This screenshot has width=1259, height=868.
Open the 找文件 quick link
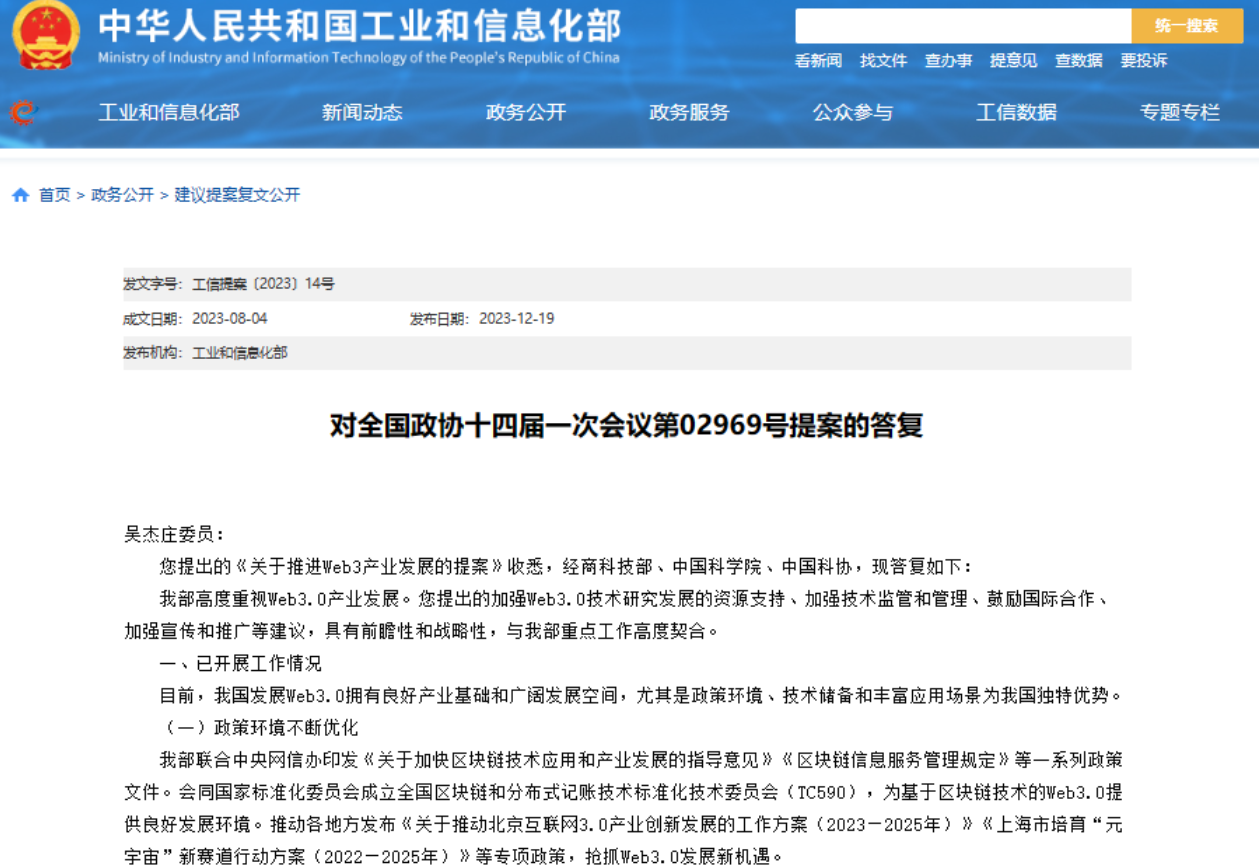pos(883,61)
